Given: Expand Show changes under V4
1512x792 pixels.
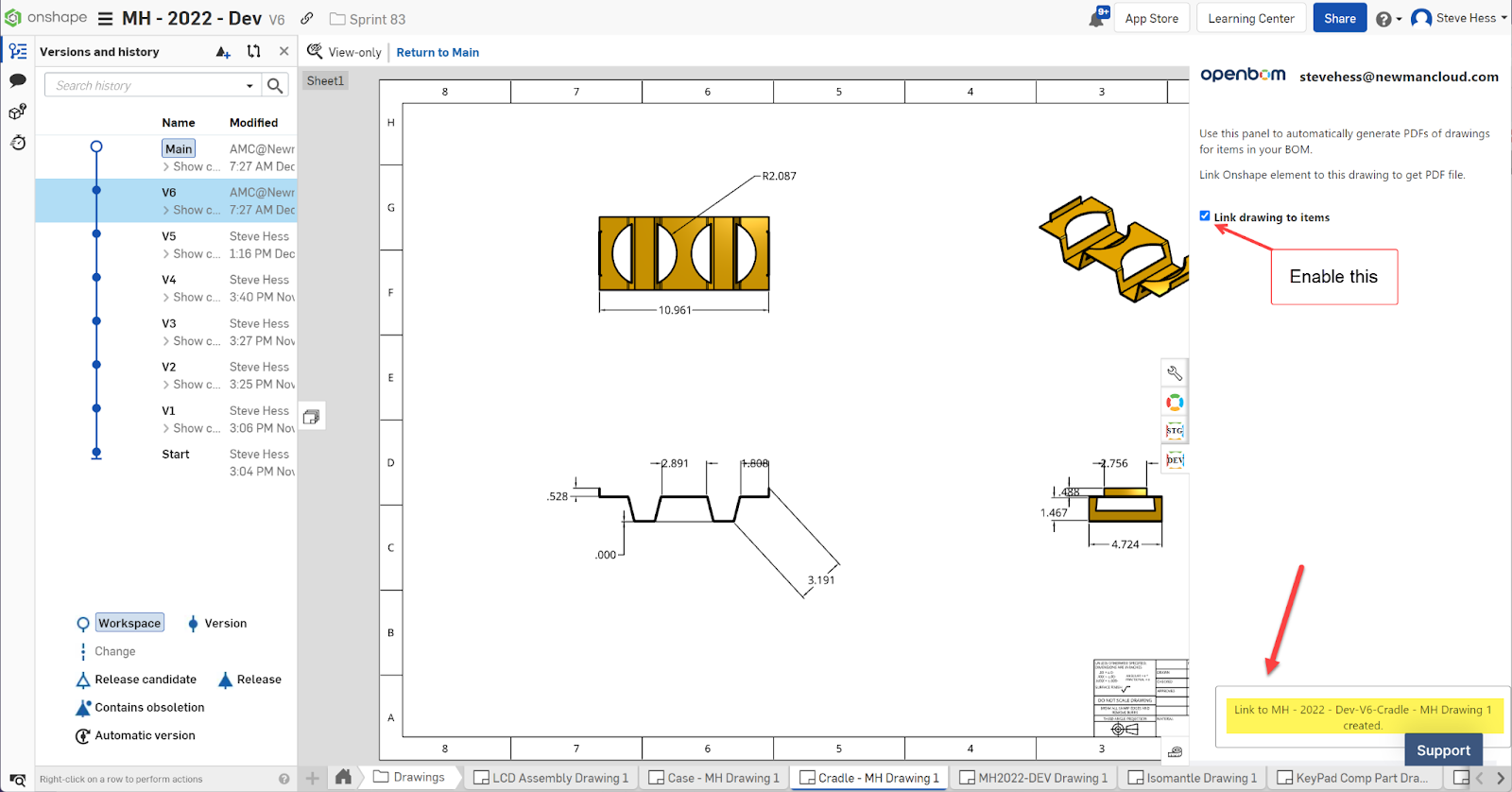Looking at the screenshot, I should coord(191,297).
